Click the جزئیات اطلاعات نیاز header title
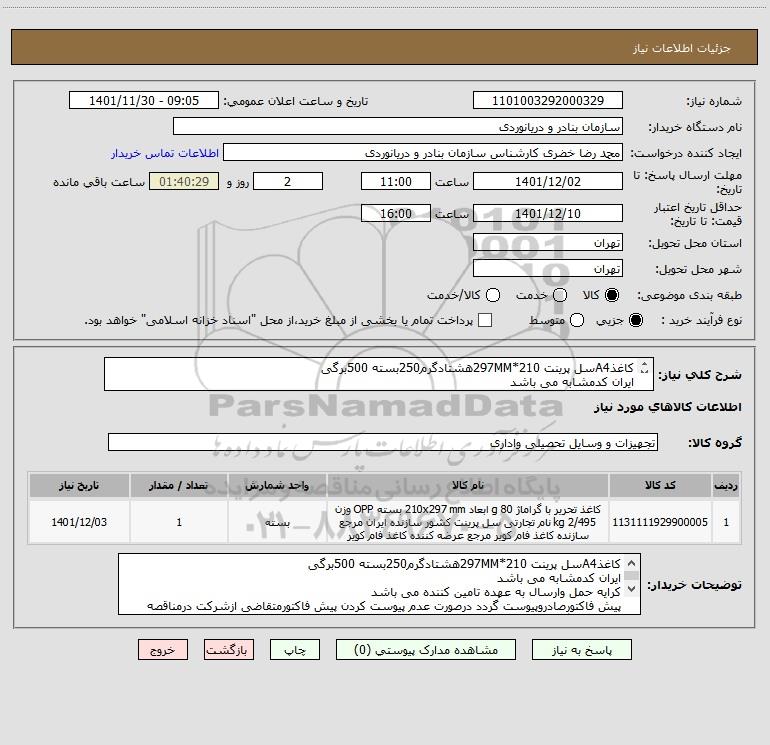 [x=681, y=48]
